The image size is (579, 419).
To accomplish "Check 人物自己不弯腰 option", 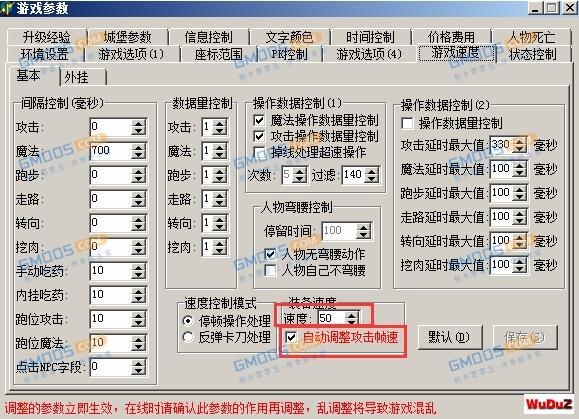I will [x=271, y=271].
